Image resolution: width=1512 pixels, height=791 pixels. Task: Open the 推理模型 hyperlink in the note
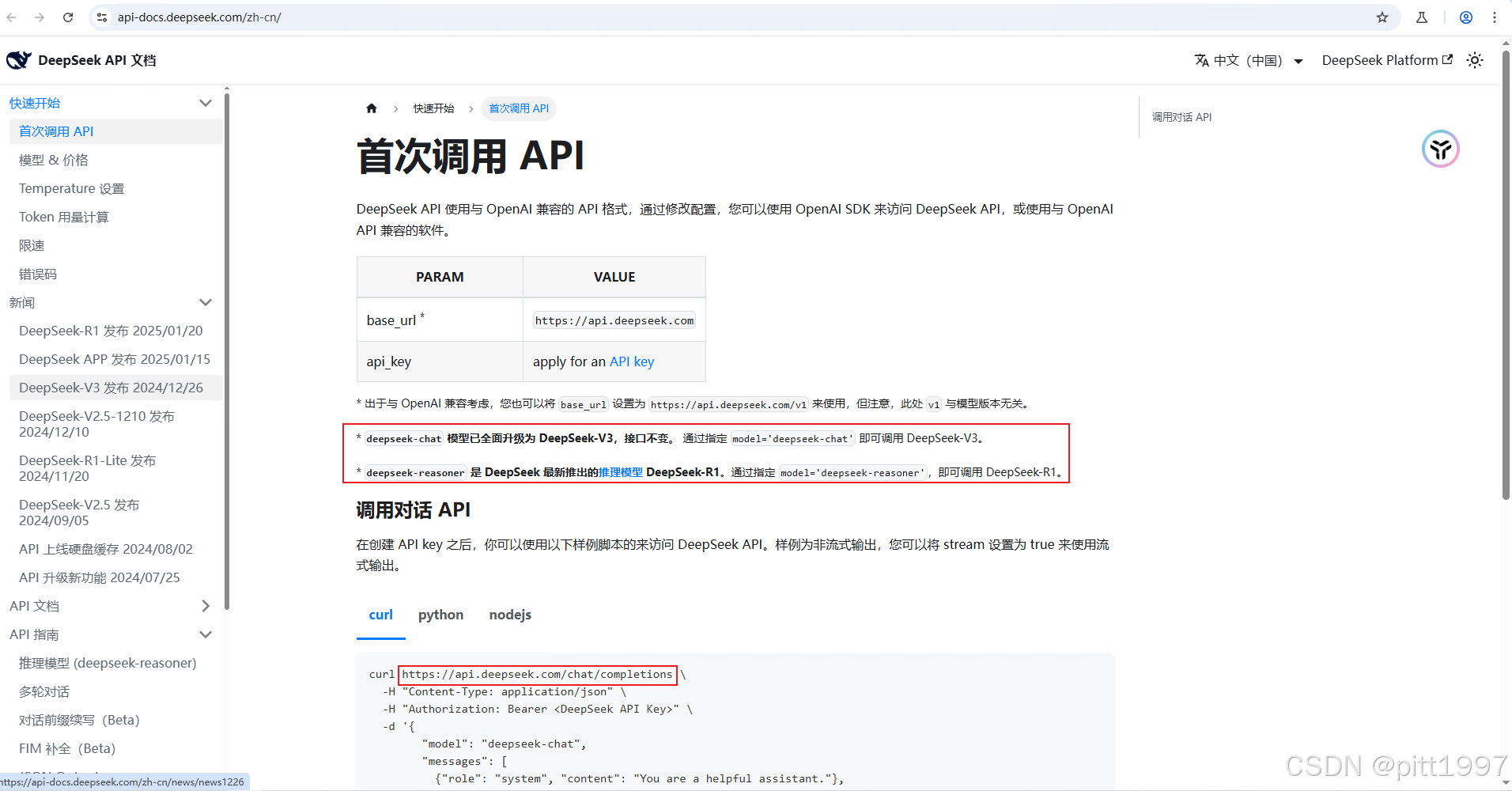click(621, 472)
